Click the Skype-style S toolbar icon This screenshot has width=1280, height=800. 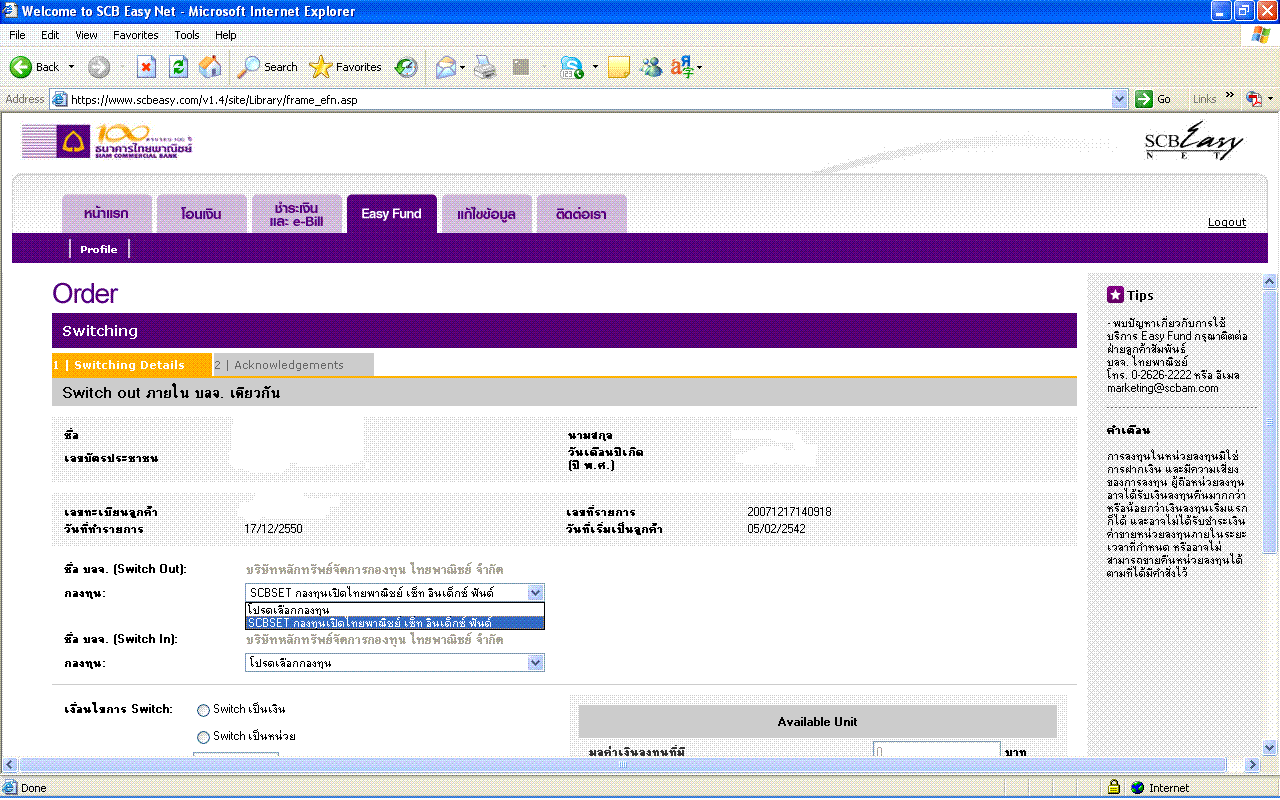573,67
